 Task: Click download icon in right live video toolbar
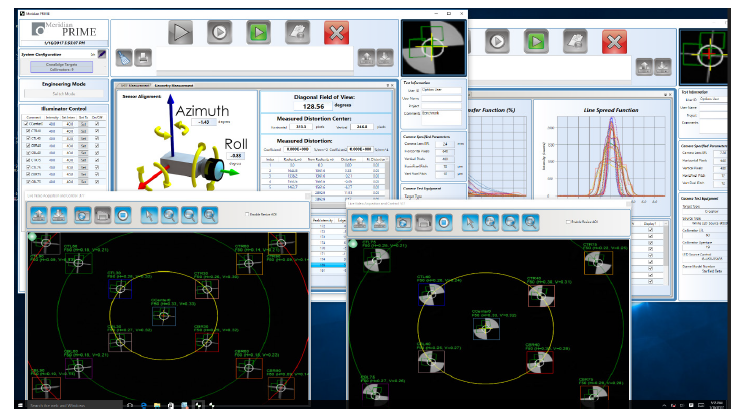click(x=380, y=222)
